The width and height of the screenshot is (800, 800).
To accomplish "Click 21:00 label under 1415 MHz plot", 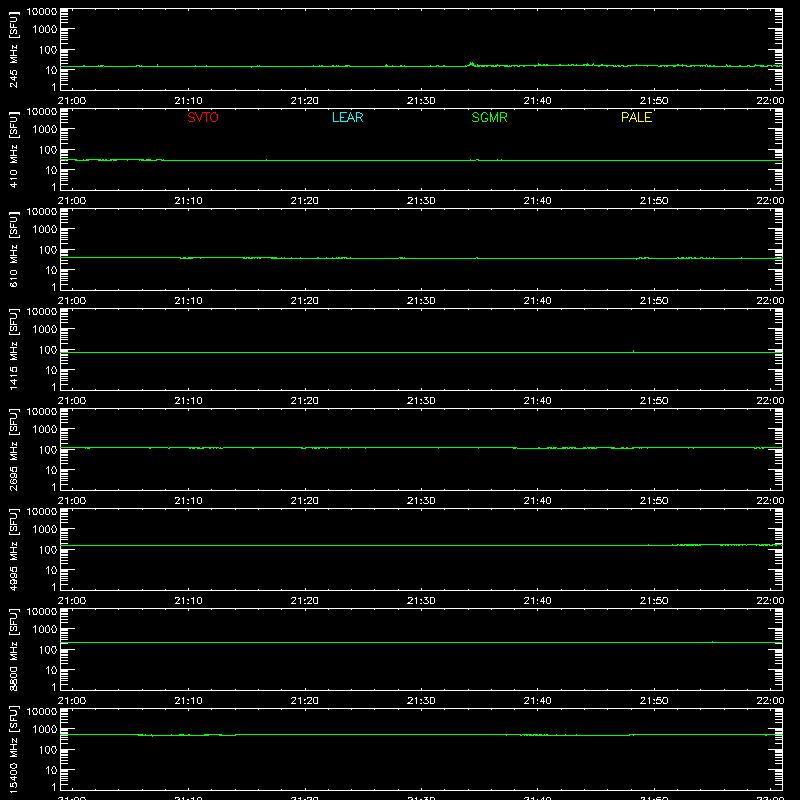I will [x=72, y=401].
